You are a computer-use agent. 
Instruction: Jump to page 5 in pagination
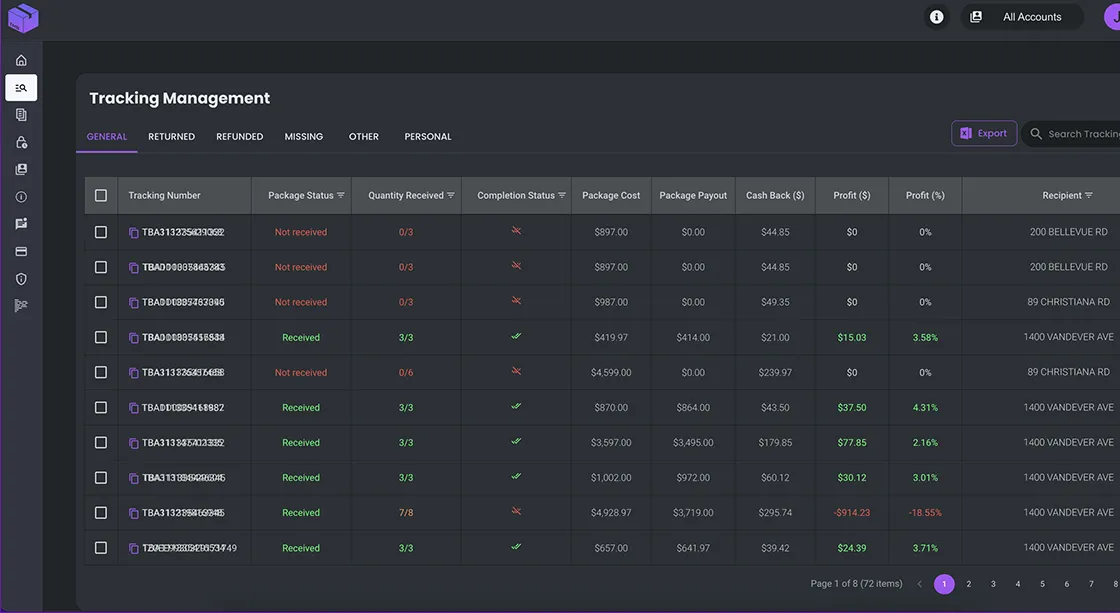[1042, 584]
